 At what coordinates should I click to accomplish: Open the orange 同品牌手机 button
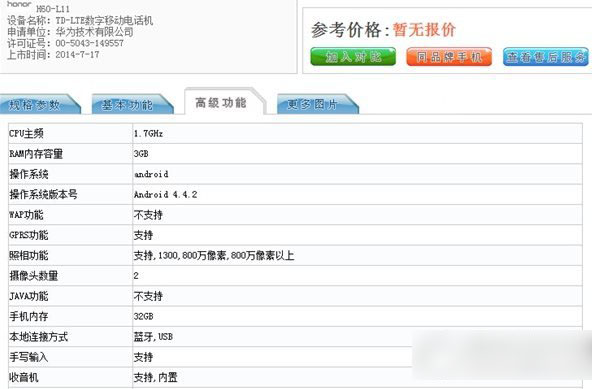pyautogui.click(x=449, y=57)
